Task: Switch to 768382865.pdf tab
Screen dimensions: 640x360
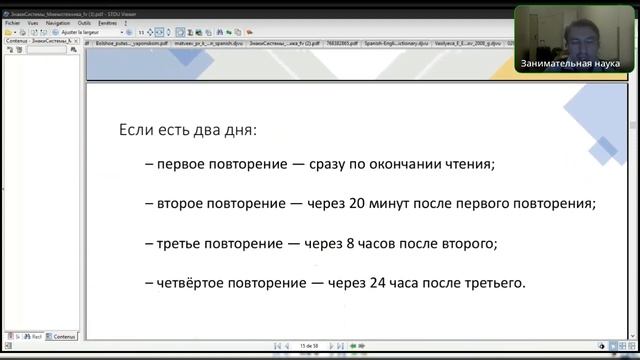Action: click(x=342, y=43)
